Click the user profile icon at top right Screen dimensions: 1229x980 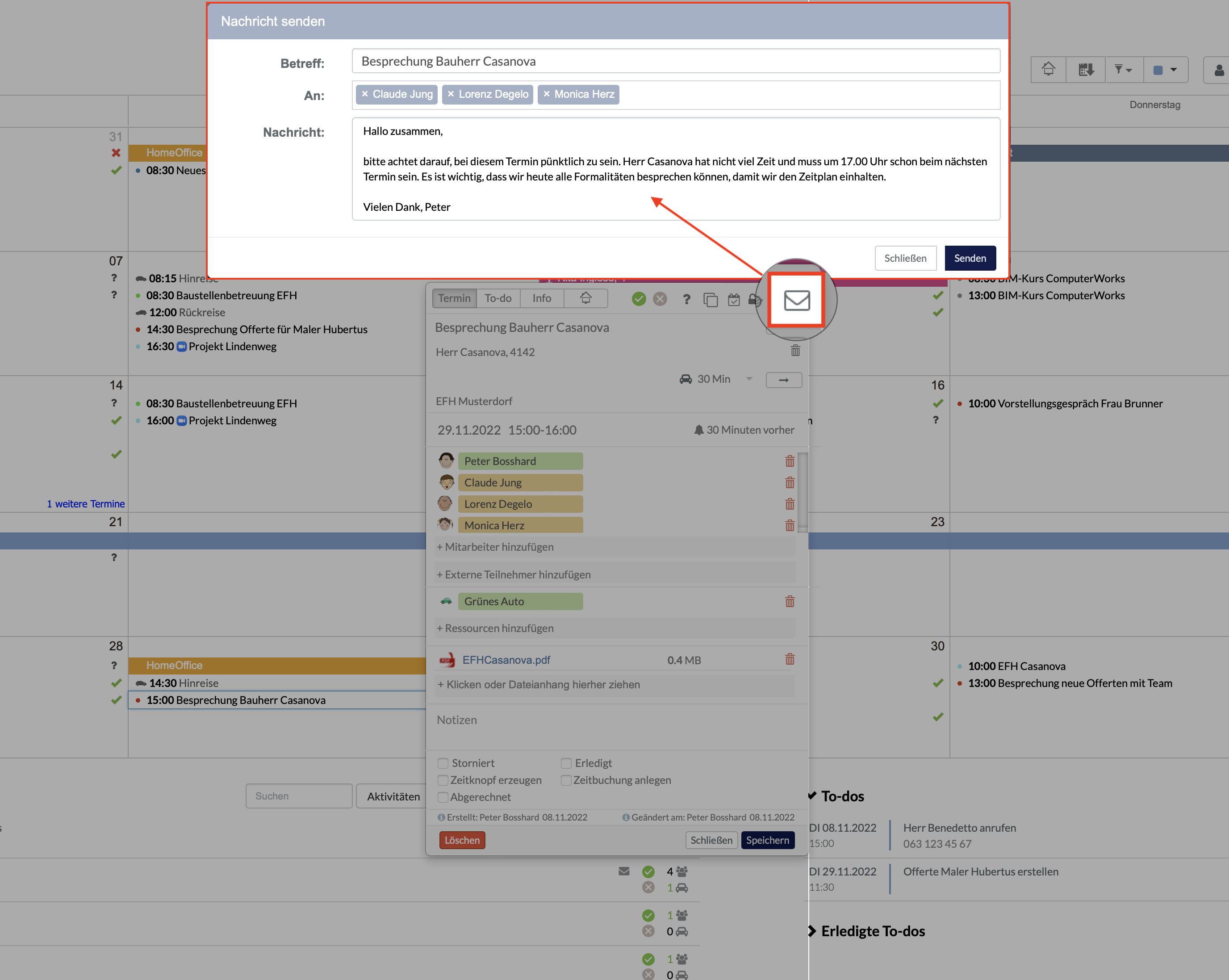(1218, 70)
